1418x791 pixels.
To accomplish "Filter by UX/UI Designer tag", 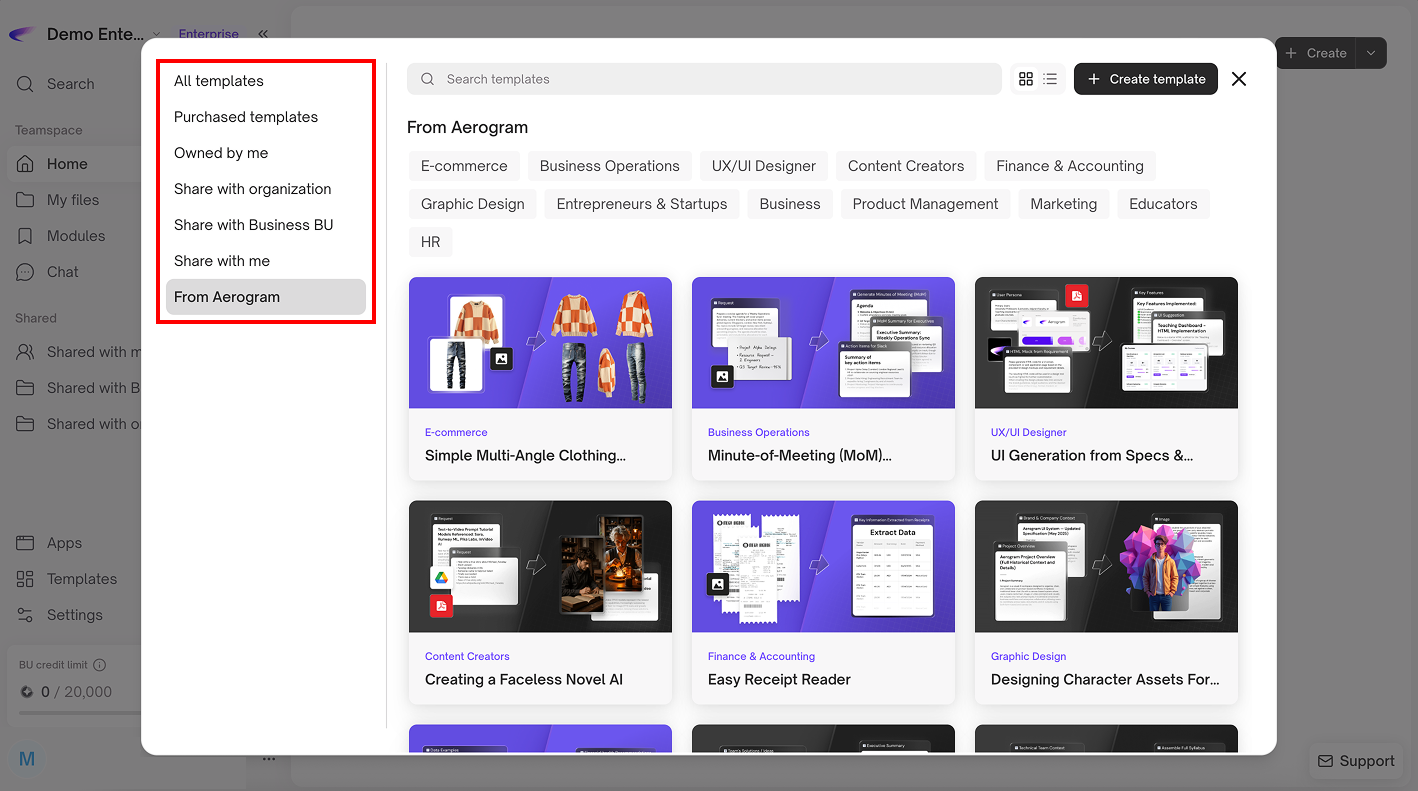I will tap(764, 166).
